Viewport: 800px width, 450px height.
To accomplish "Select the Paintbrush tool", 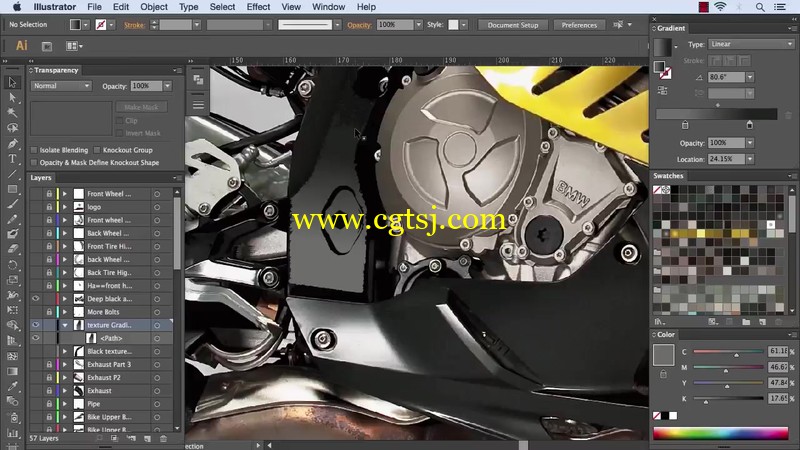I will pos(12,204).
